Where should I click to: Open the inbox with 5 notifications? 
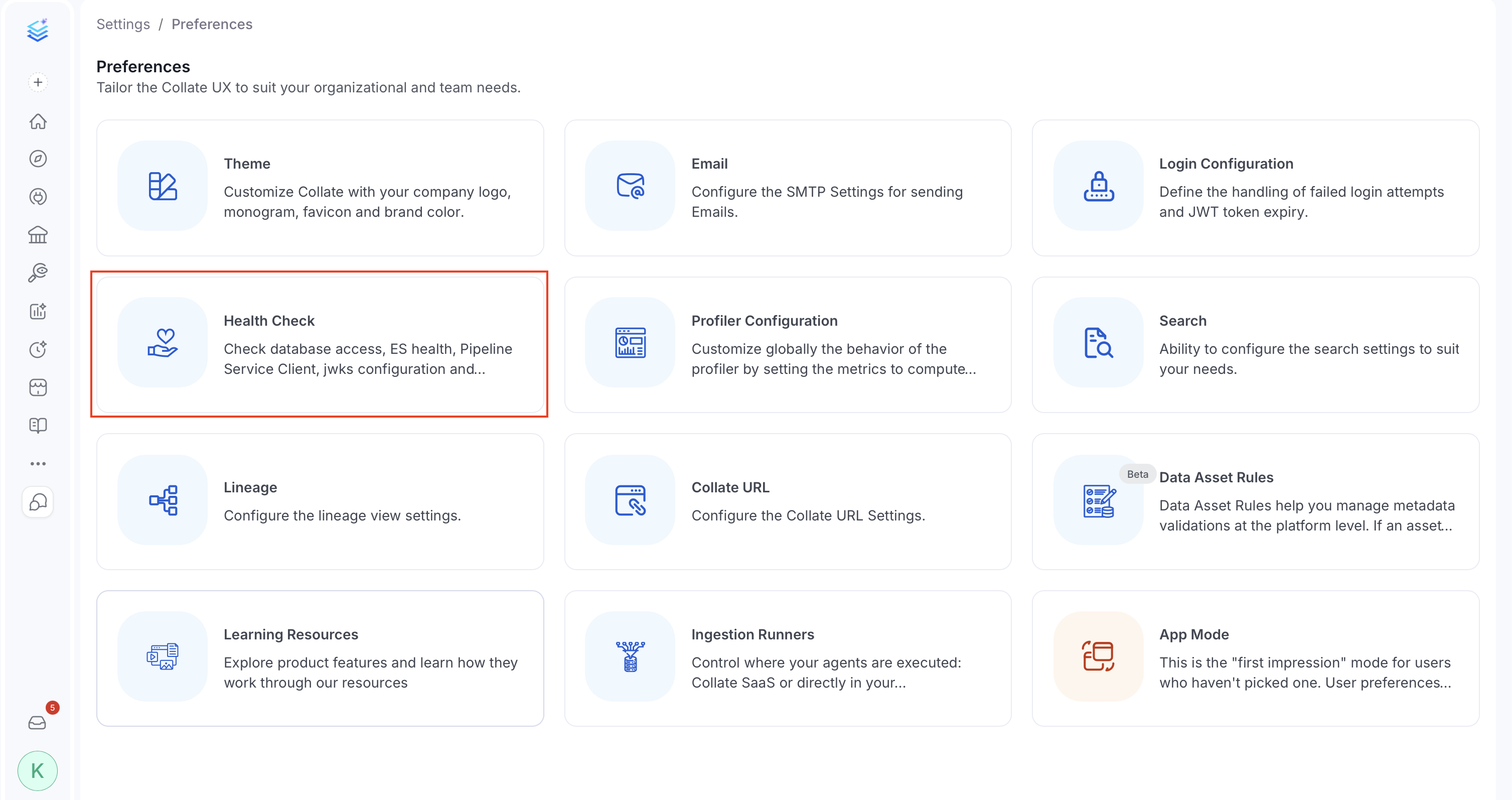tap(38, 723)
